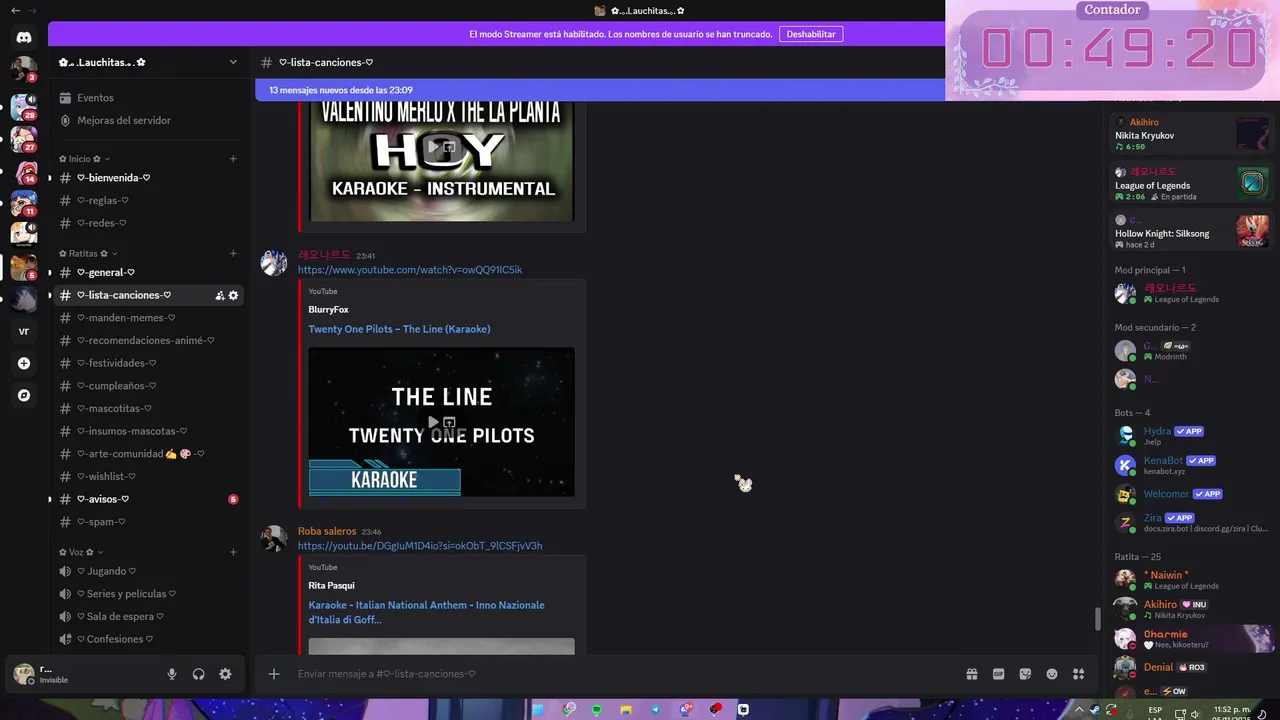Open user settings gear

pyautogui.click(x=225, y=674)
